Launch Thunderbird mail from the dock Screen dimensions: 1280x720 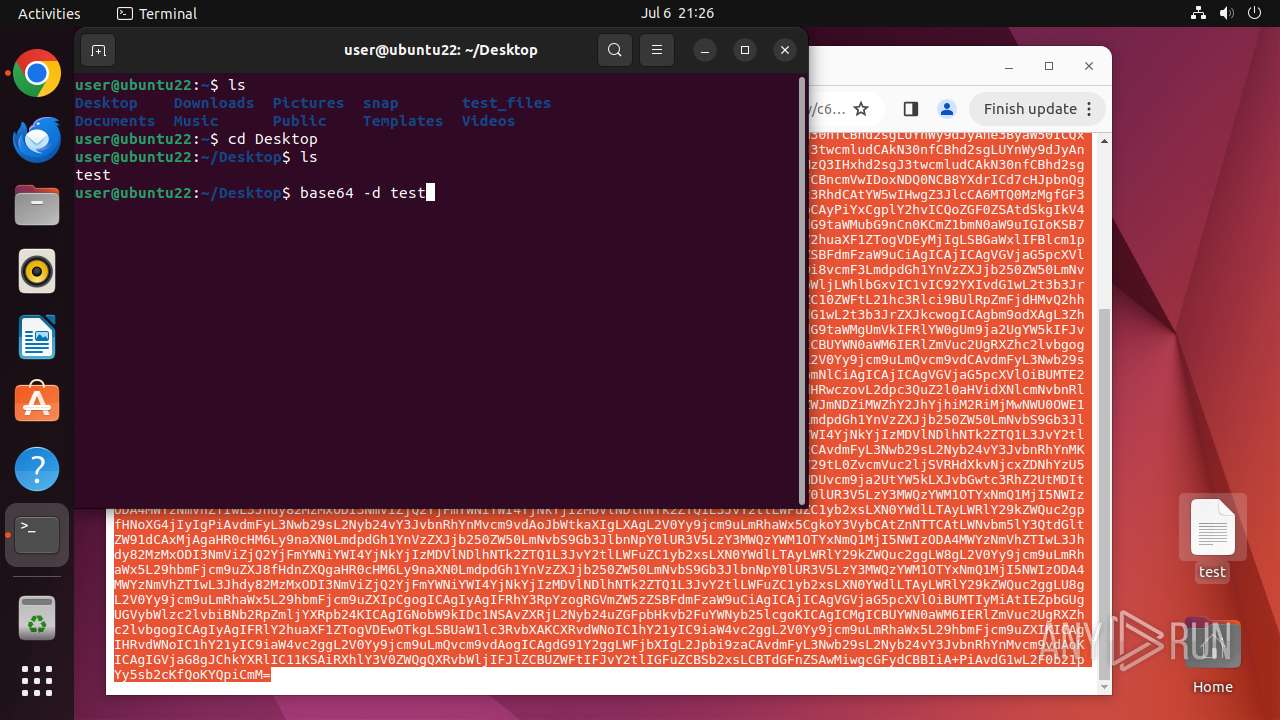[x=37, y=139]
